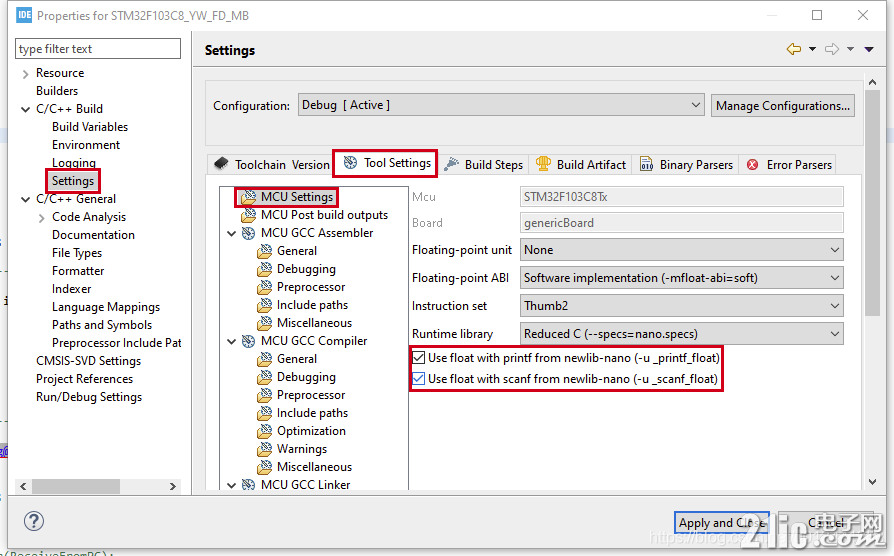Select Settings in the left tree
Screen dimensions: 894x556
point(73,181)
